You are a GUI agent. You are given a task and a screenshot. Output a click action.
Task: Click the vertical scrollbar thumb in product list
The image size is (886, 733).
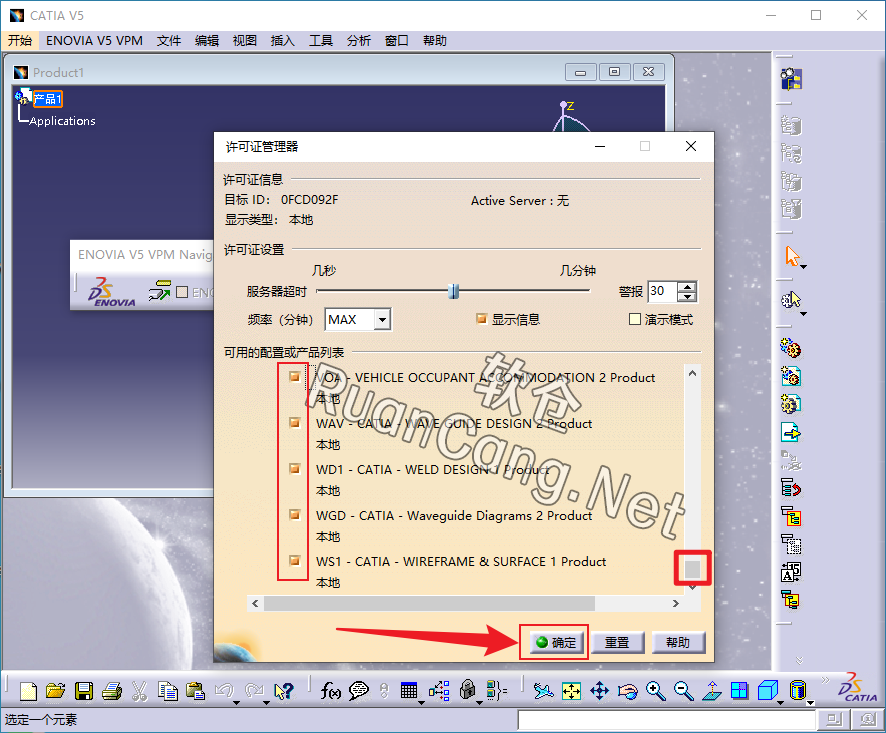coord(692,569)
